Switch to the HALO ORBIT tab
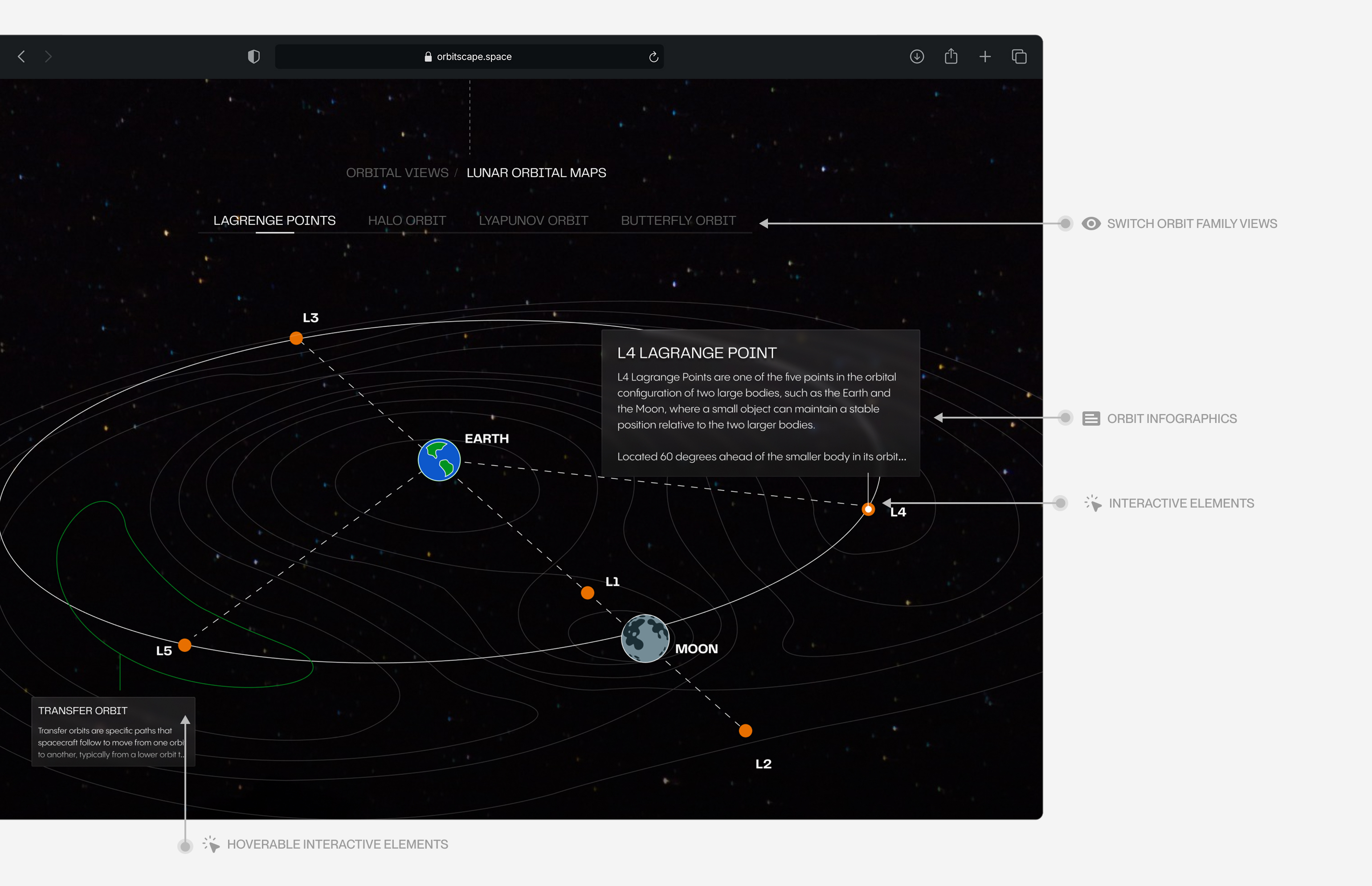 (x=407, y=220)
